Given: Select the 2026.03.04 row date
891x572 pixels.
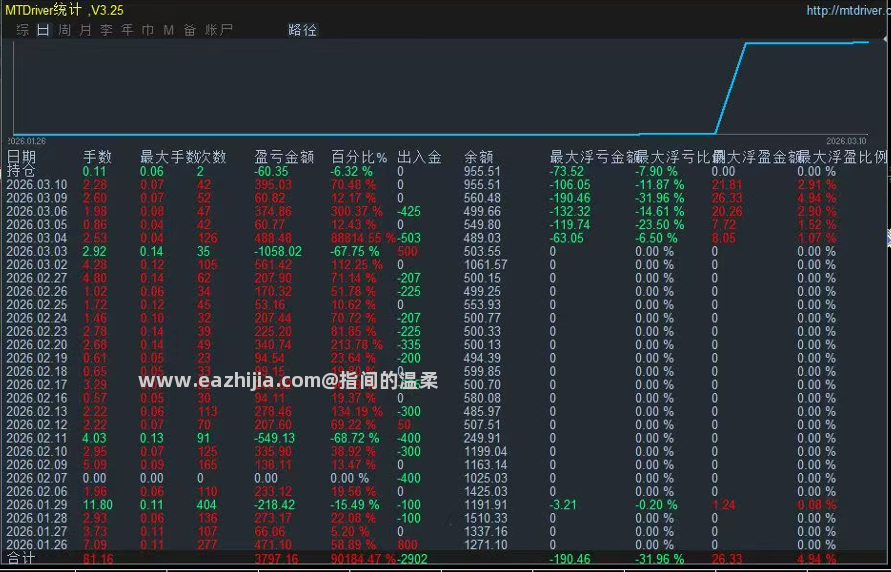Looking at the screenshot, I should coord(36,238).
